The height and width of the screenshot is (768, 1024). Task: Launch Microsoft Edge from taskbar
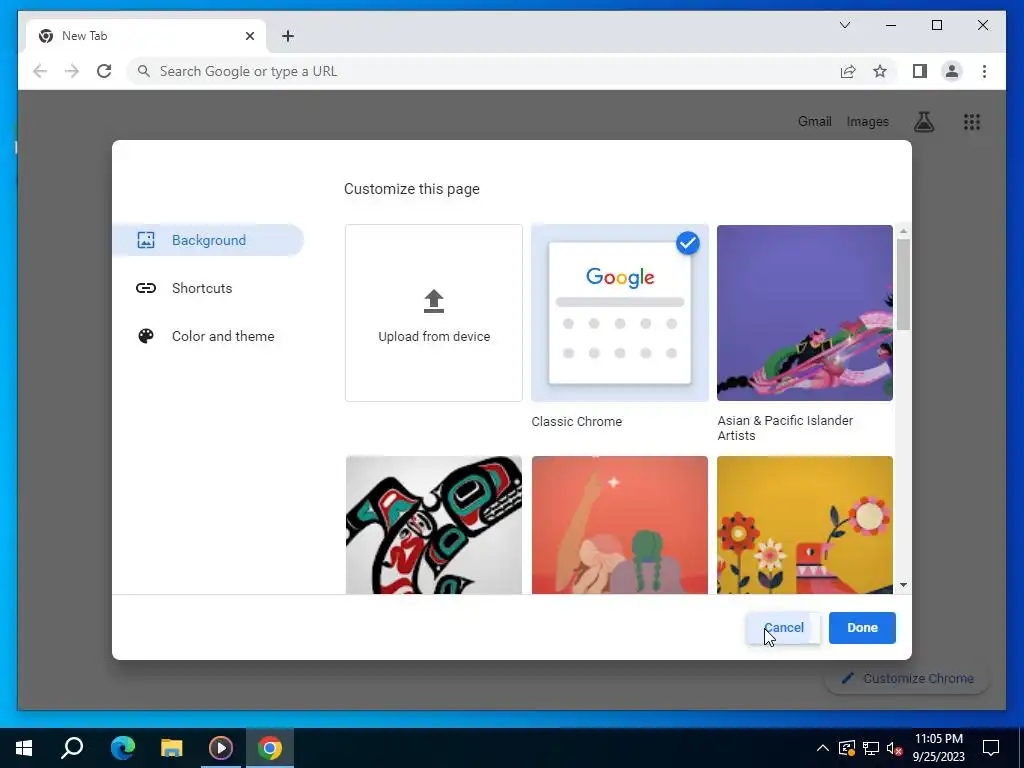point(122,748)
